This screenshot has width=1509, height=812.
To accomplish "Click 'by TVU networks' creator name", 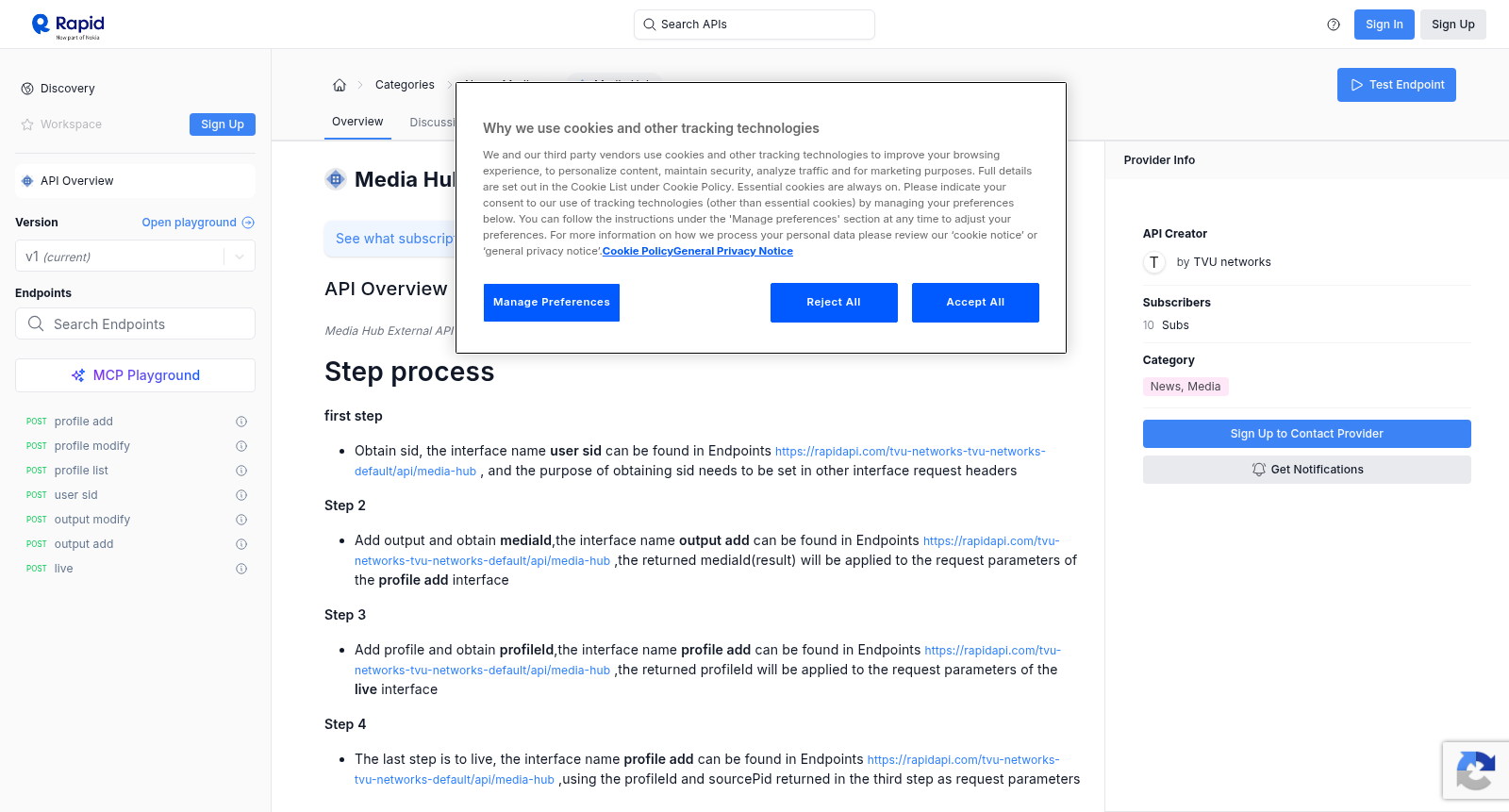I will (1224, 262).
